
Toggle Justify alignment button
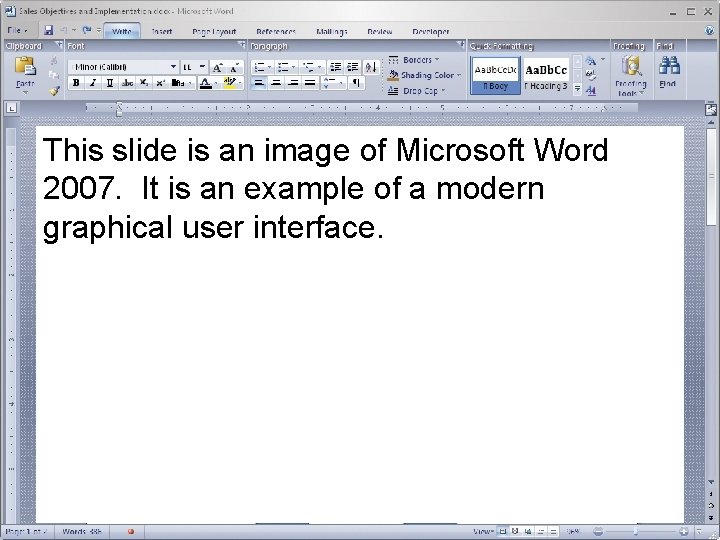click(x=310, y=83)
